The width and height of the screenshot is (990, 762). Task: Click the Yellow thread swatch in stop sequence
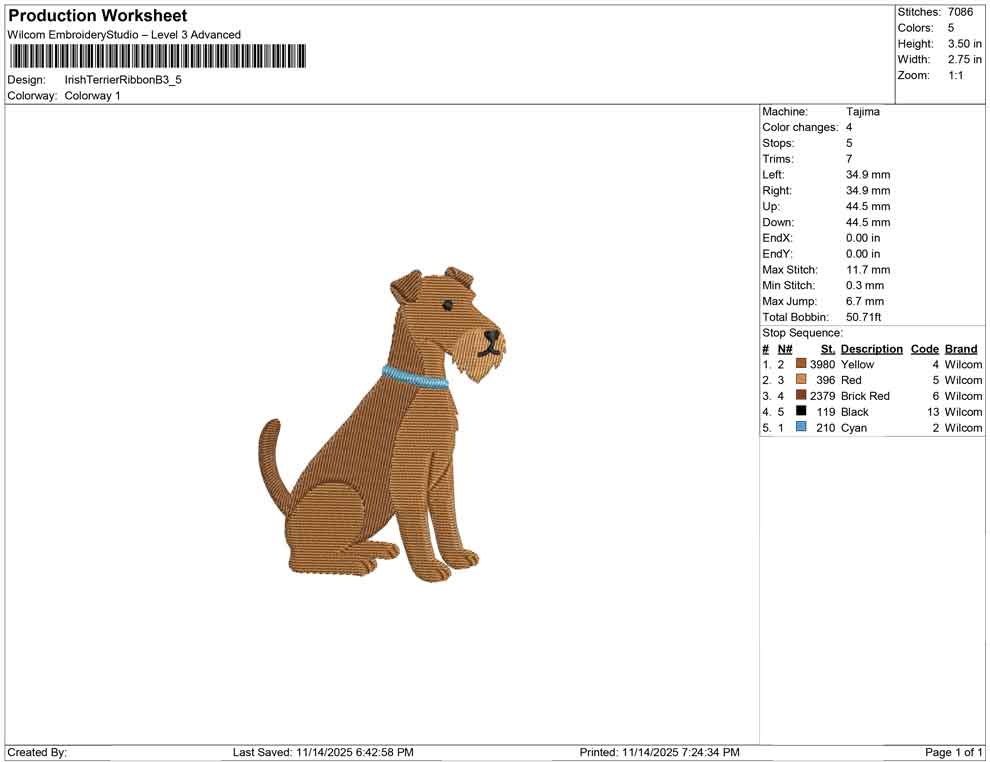pos(800,364)
